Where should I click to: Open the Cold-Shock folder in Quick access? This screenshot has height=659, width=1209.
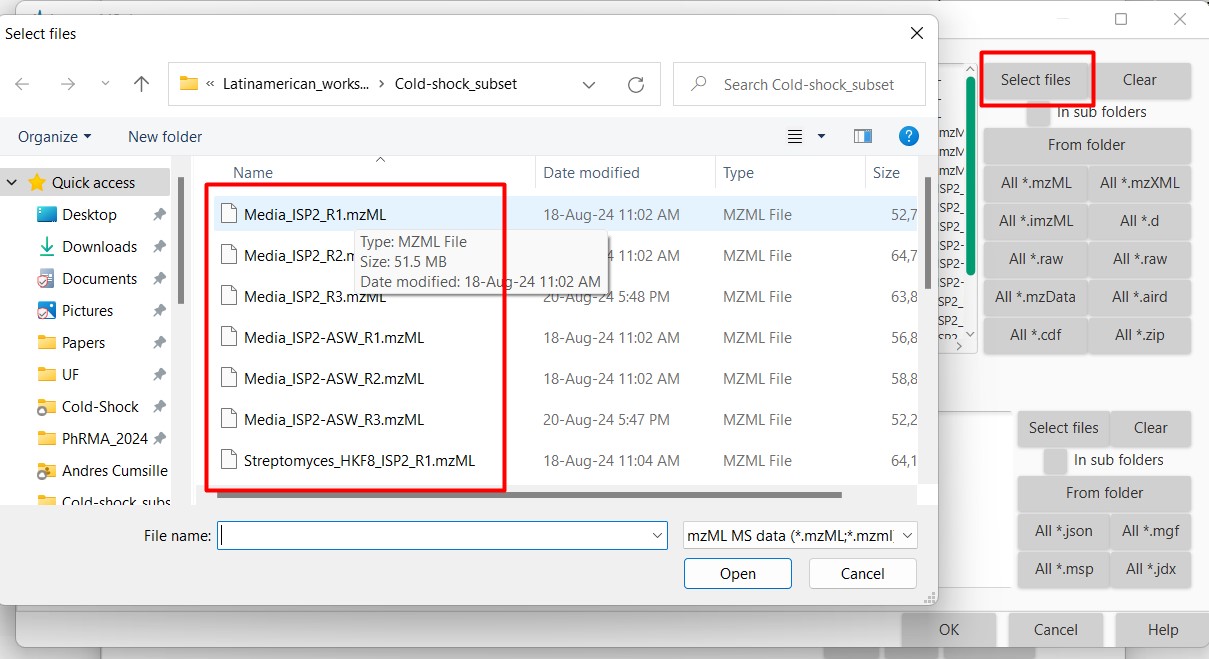click(x=101, y=406)
